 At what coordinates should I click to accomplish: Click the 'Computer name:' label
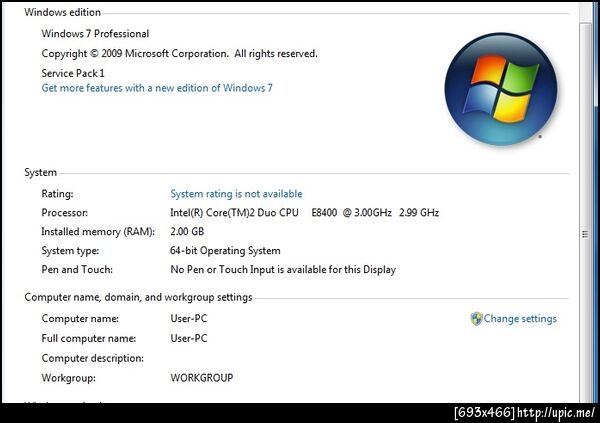[x=80, y=318]
